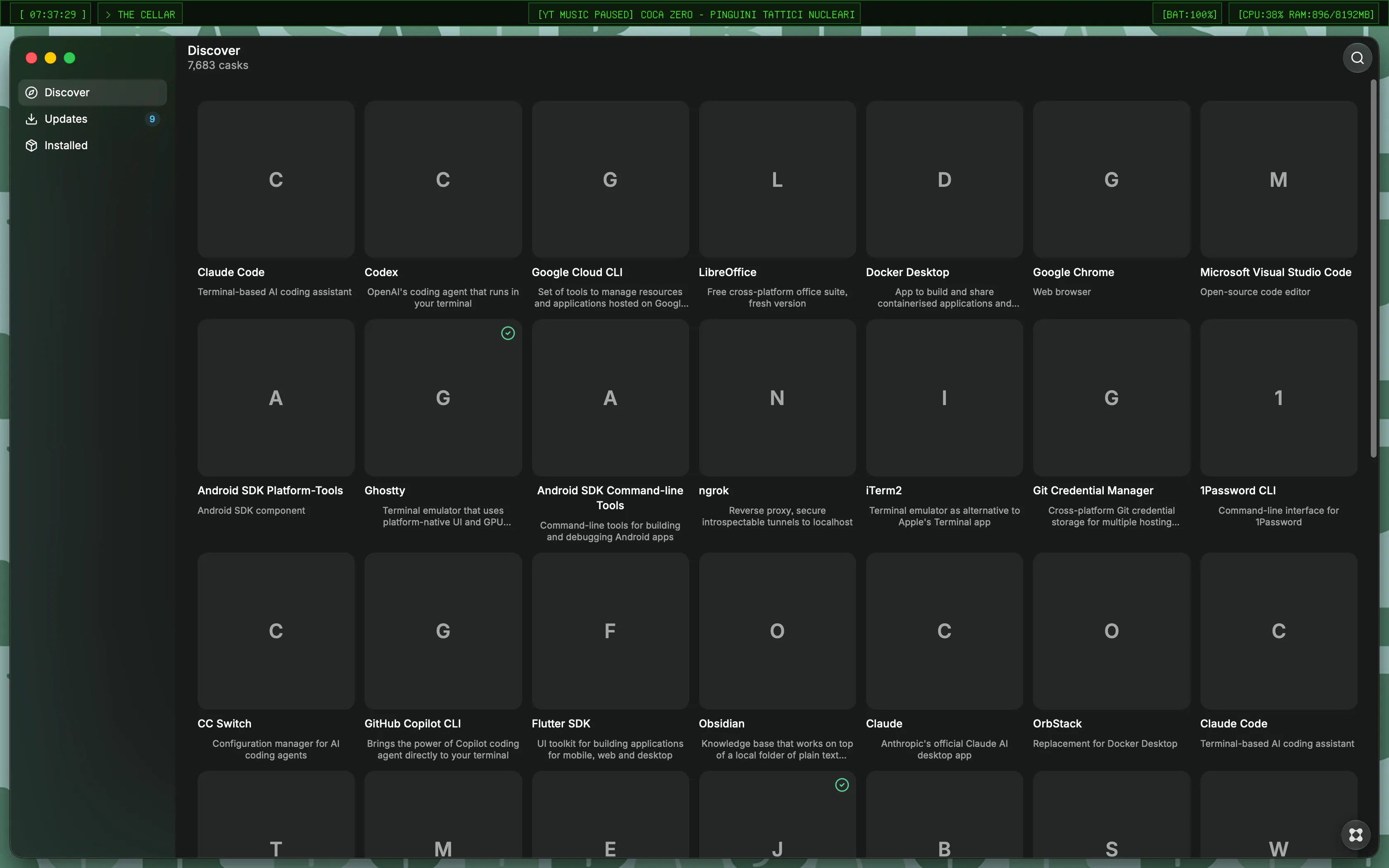Select the iTerm2 letter I icon
This screenshot has height=868, width=1389.
tap(944, 398)
